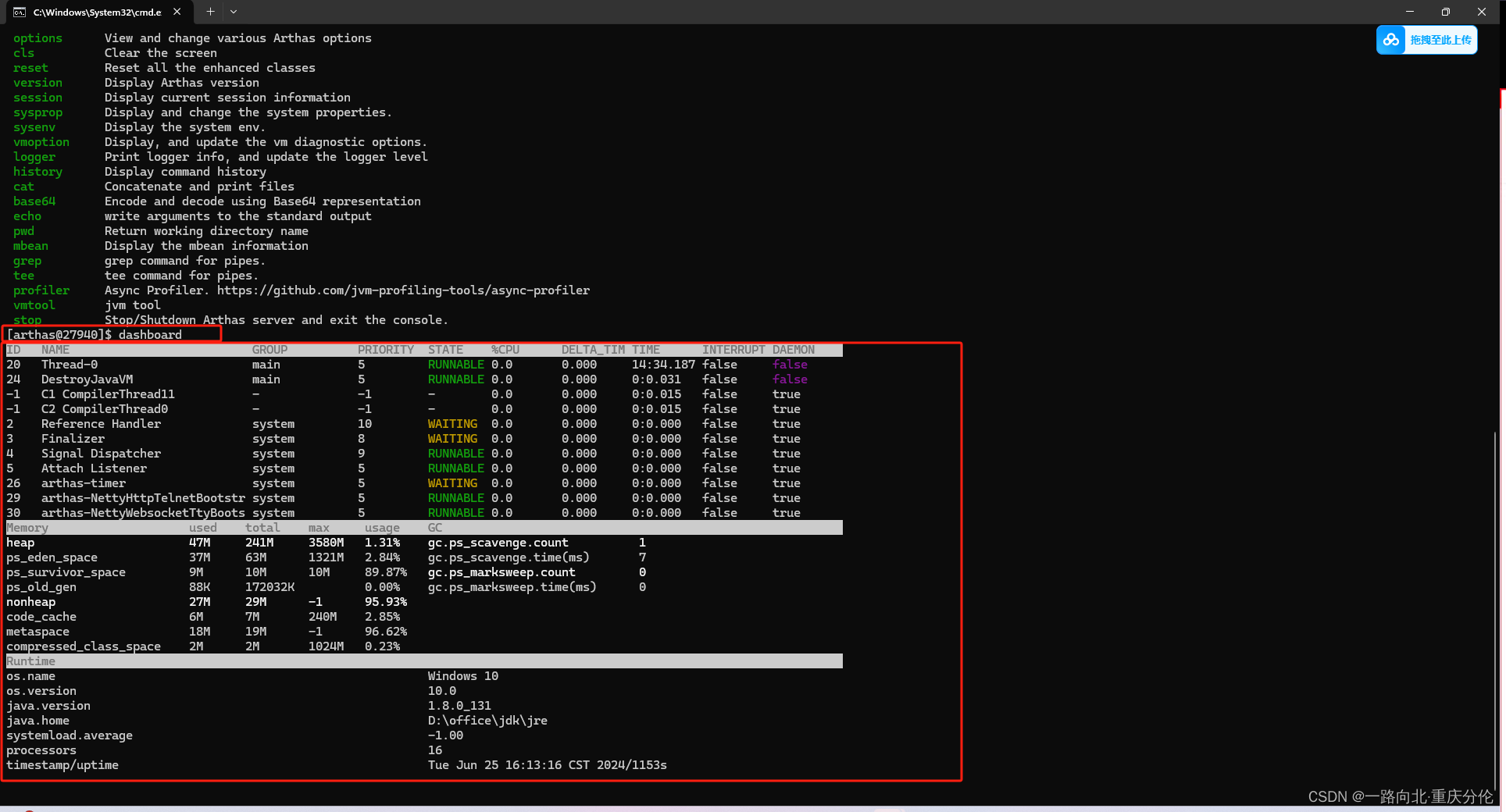
Task: Click the arthas-timer thread name
Action: [84, 483]
